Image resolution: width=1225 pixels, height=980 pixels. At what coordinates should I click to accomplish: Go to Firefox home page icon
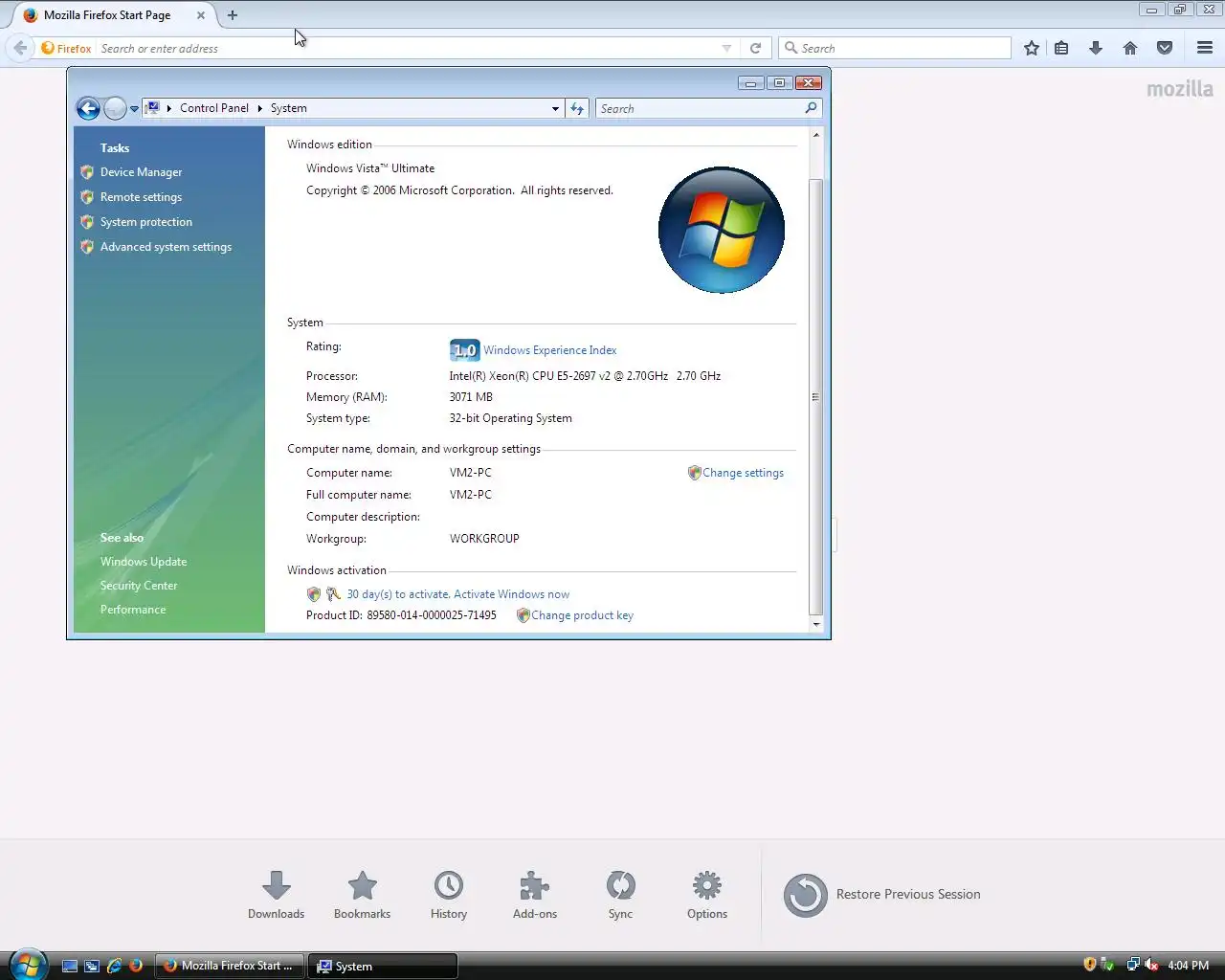1130,48
